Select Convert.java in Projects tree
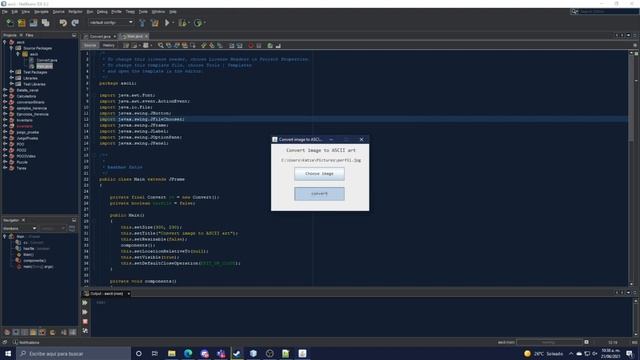Image resolution: width=640 pixels, height=360 pixels. click(47, 60)
